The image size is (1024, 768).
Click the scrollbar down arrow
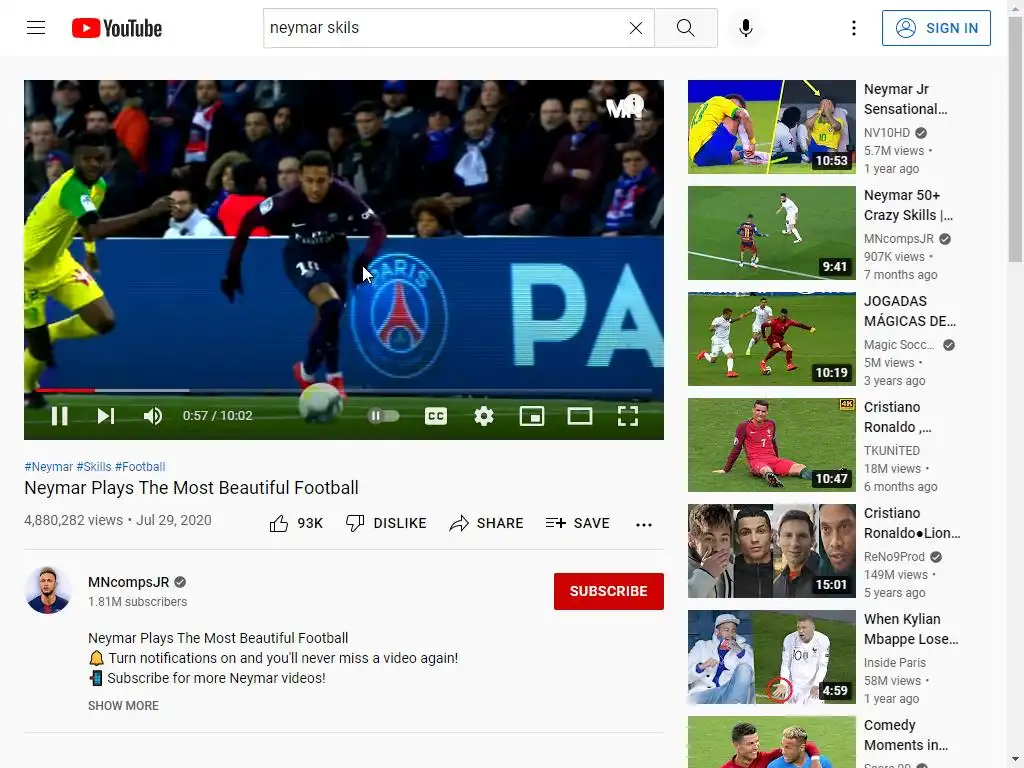point(1016,760)
